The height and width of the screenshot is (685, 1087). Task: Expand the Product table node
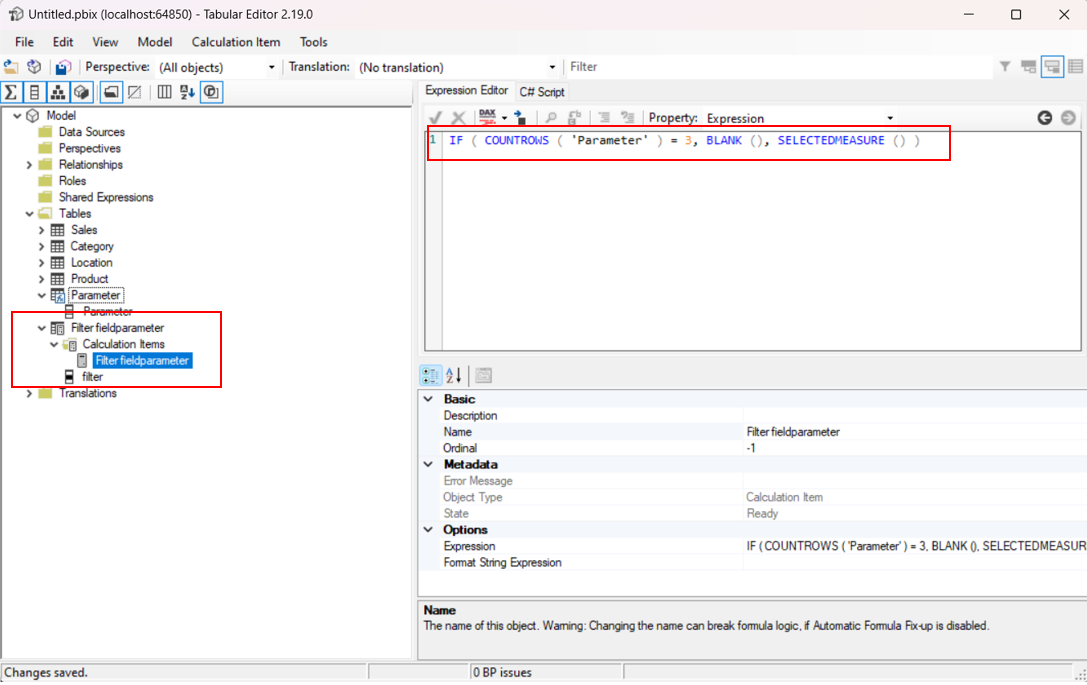41,279
